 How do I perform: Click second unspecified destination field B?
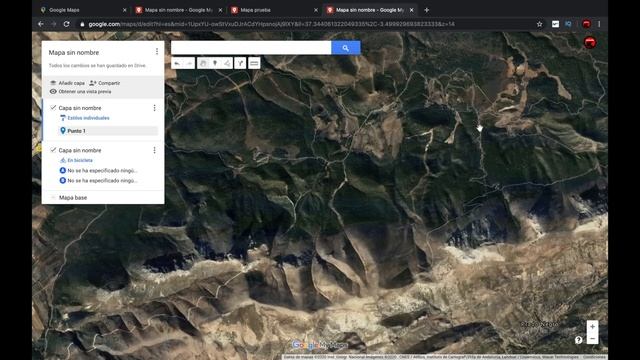pyautogui.click(x=102, y=180)
